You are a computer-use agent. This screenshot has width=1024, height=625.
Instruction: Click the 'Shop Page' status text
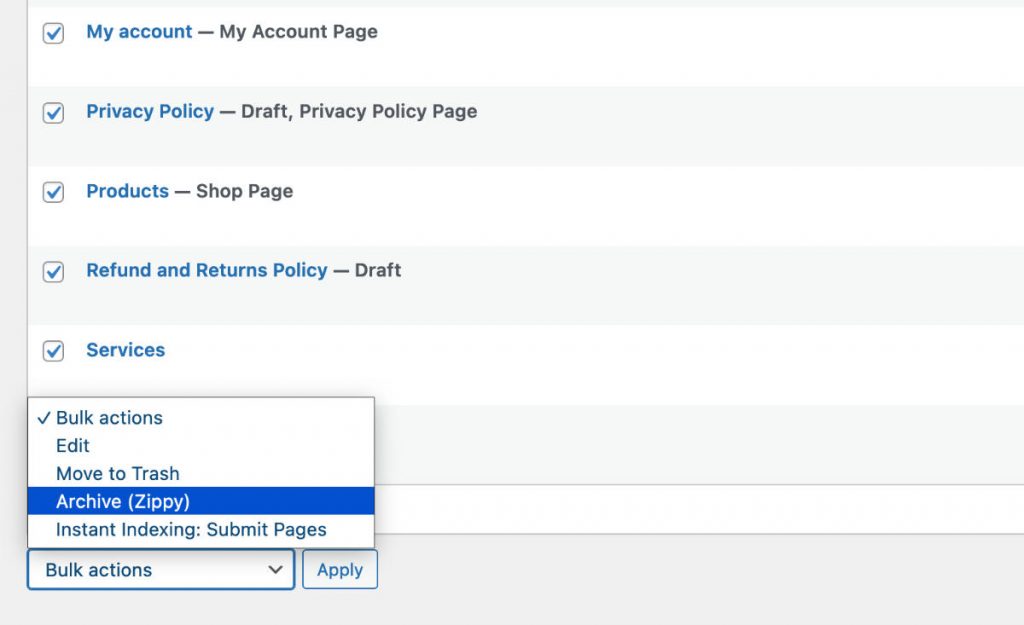click(244, 191)
